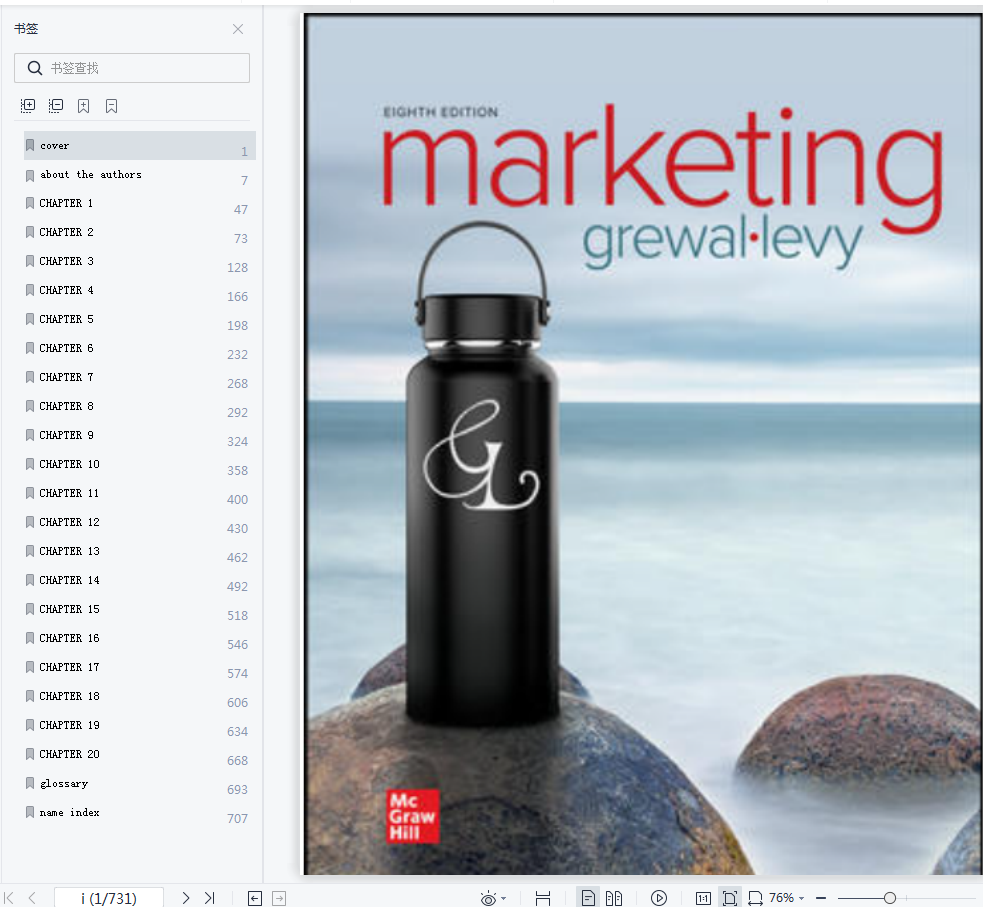Go to previous page arrow

click(x=32, y=898)
